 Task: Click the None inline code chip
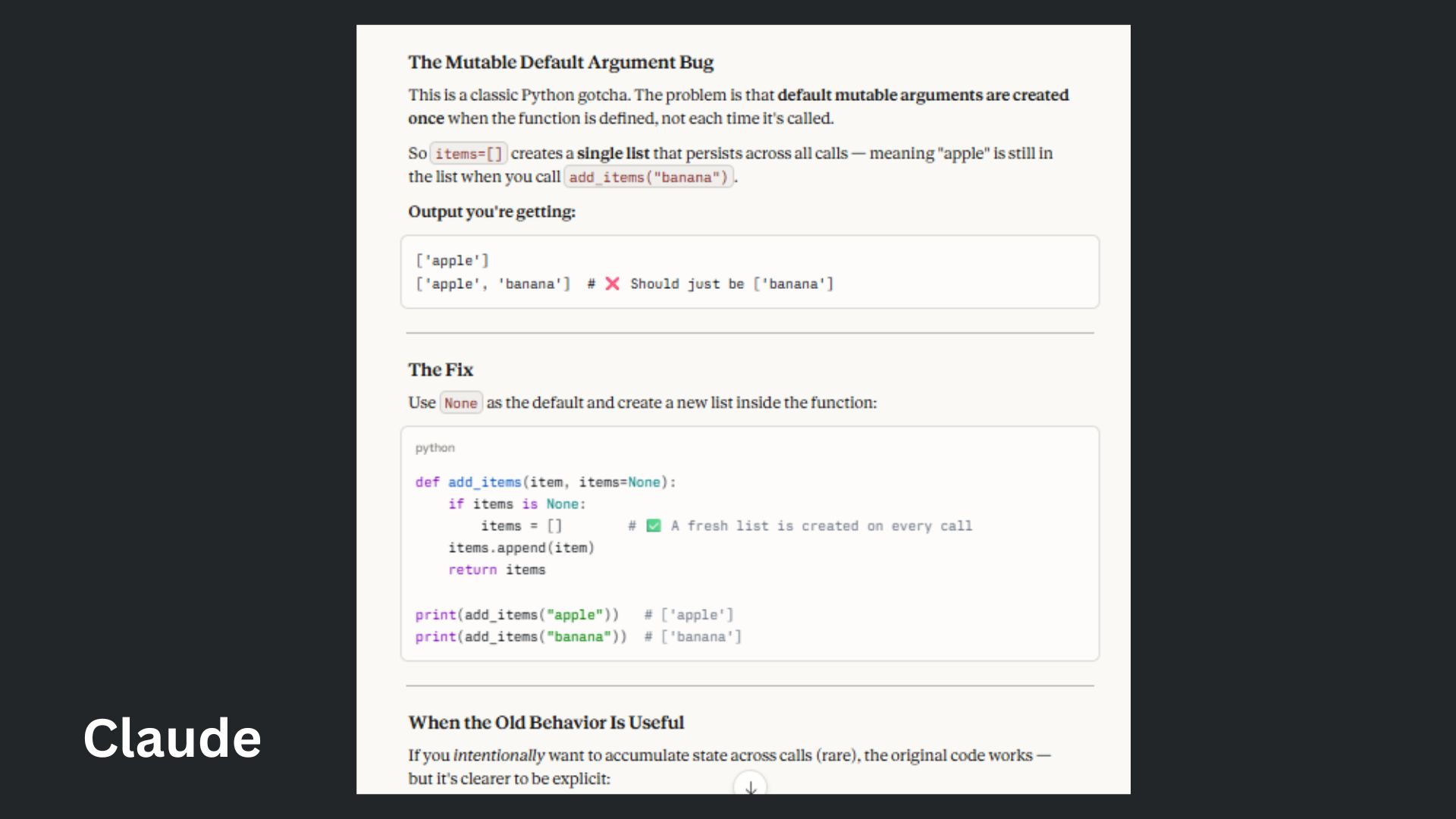(x=460, y=403)
